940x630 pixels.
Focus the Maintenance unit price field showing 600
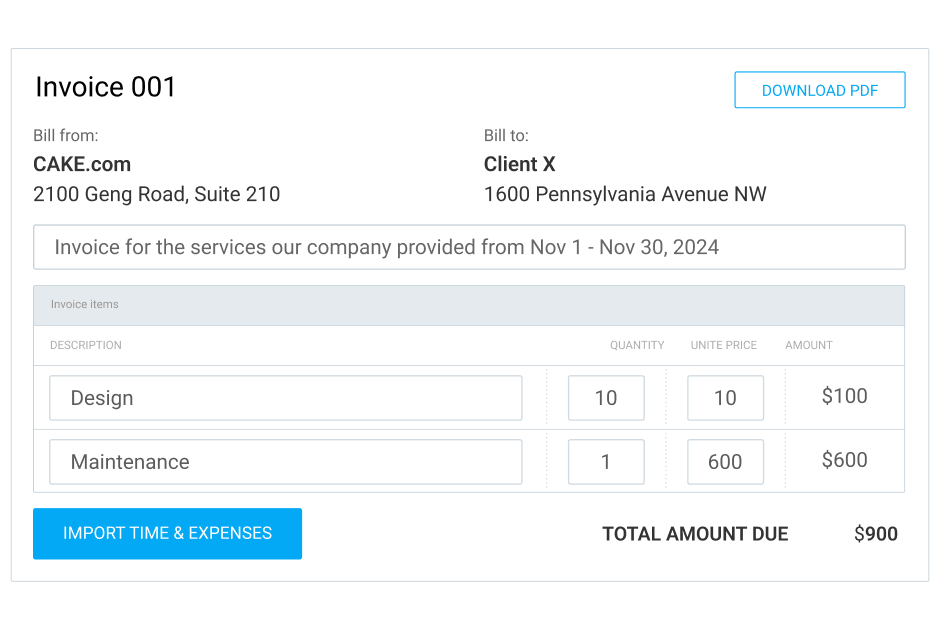[725, 462]
